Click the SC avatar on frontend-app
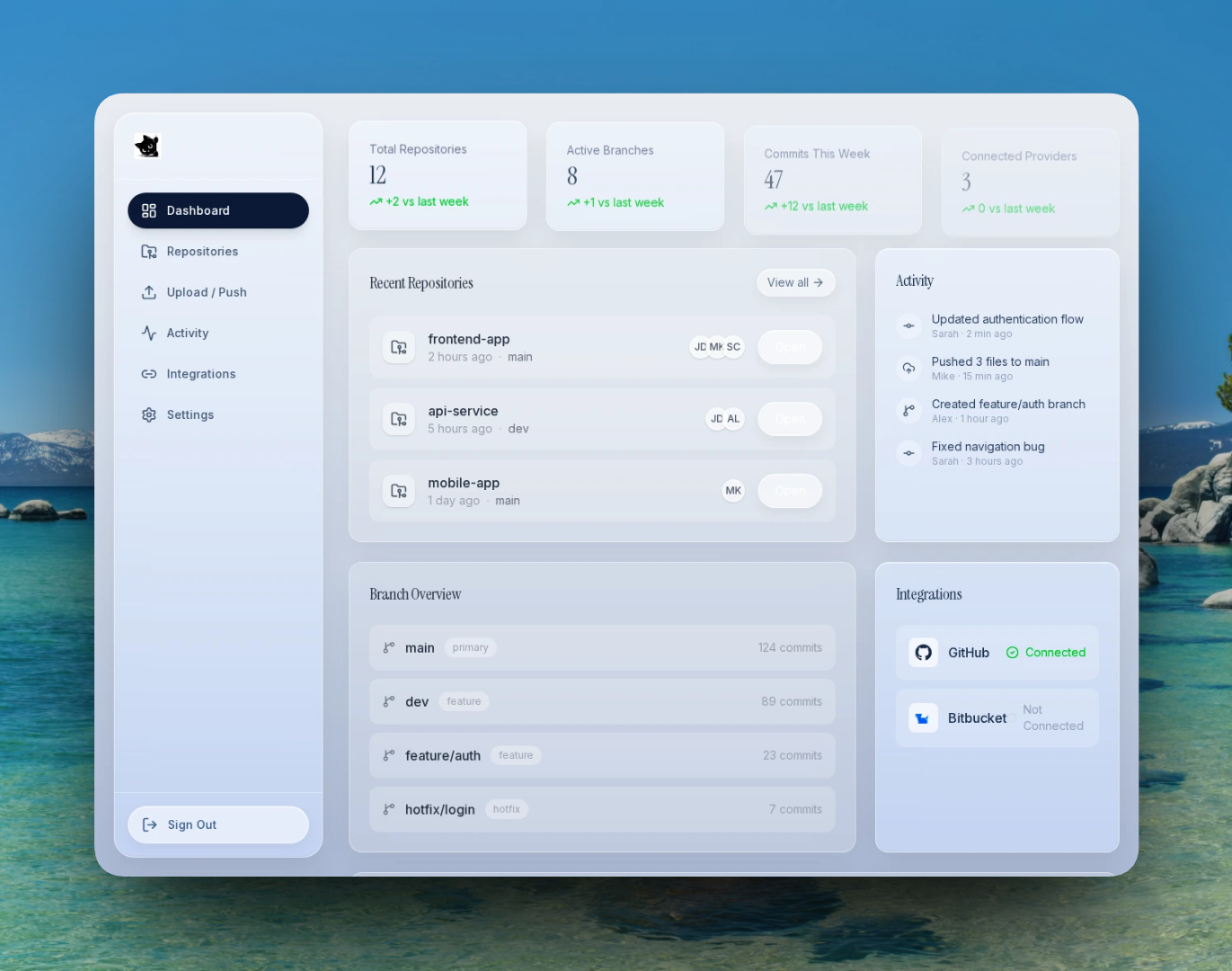Screen dimensions: 1232x971 pyautogui.click(x=733, y=347)
